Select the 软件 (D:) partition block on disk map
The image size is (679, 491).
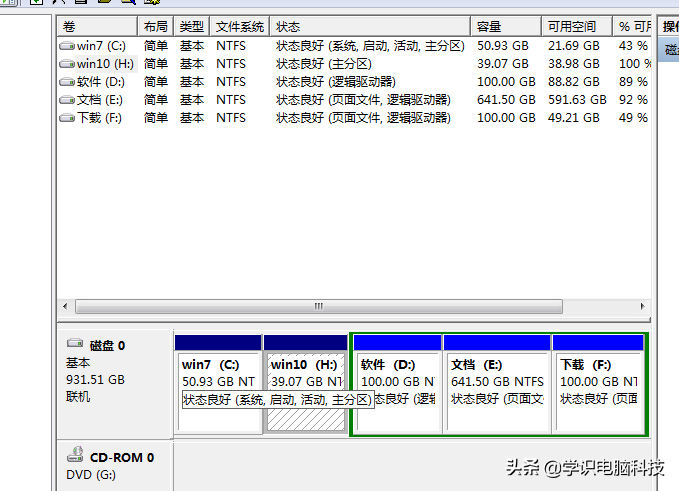point(398,384)
